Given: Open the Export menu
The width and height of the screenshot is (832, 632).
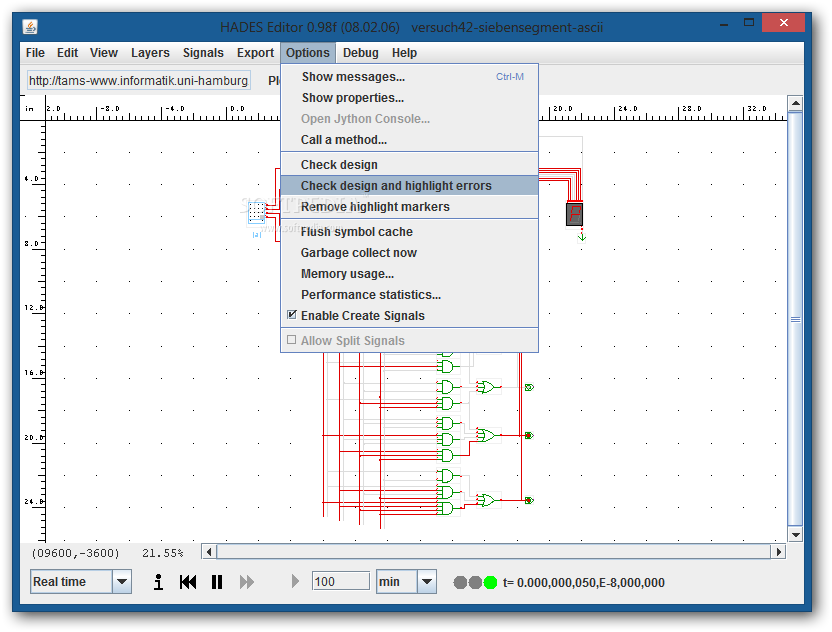Looking at the screenshot, I should pyautogui.click(x=255, y=53).
